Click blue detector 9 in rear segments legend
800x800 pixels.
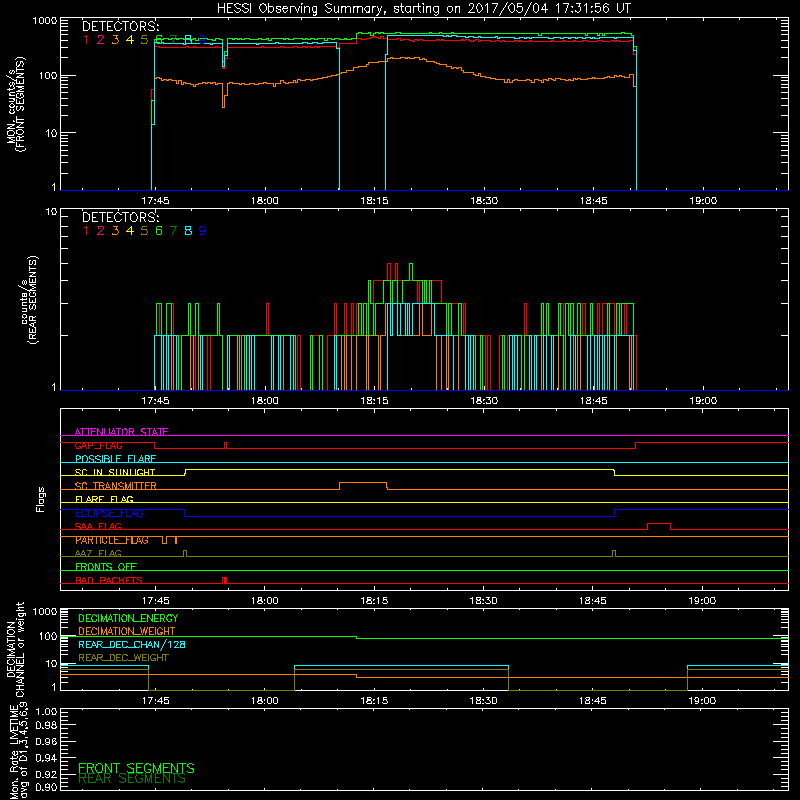[x=203, y=231]
